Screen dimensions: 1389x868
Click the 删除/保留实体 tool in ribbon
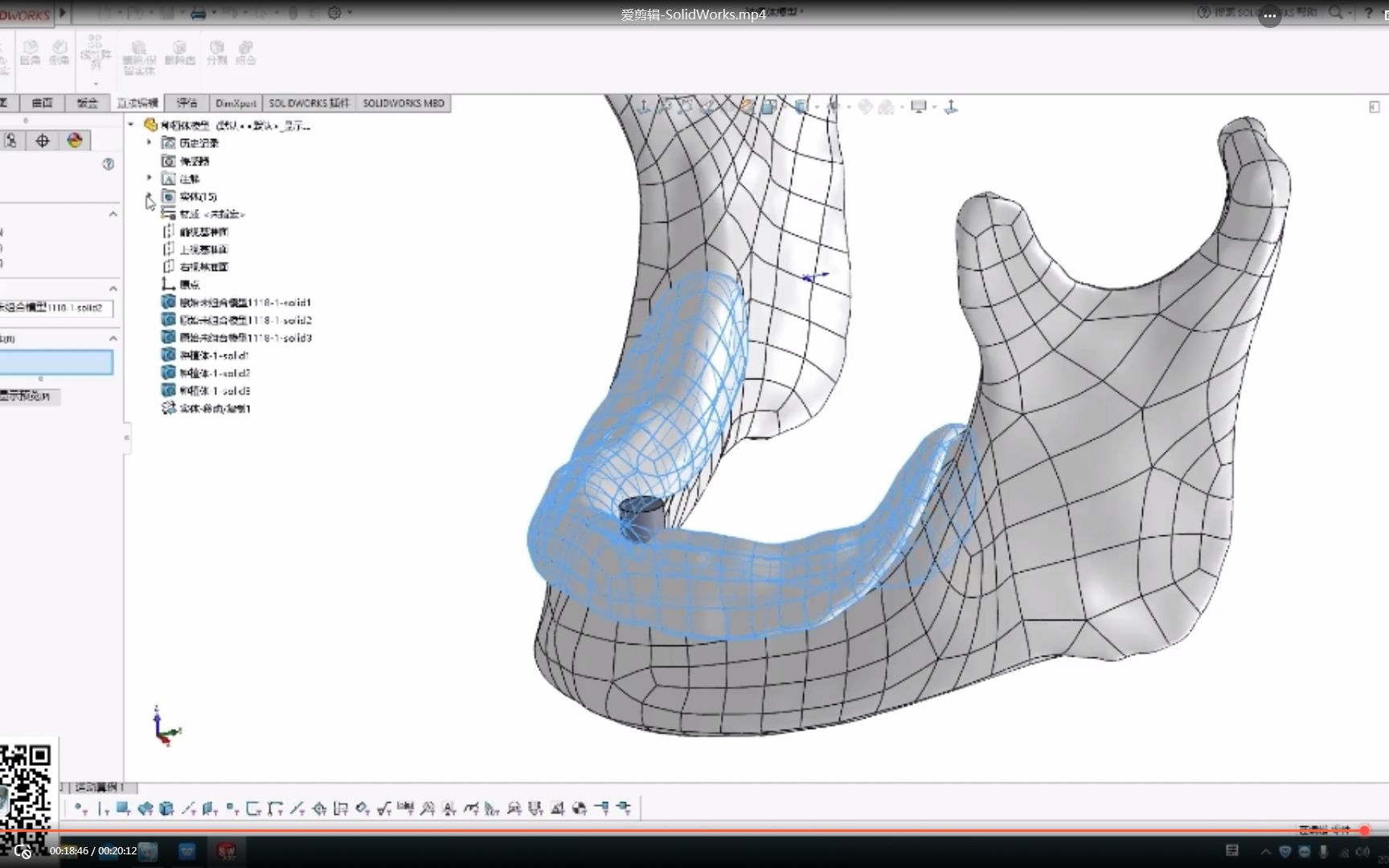(x=139, y=58)
